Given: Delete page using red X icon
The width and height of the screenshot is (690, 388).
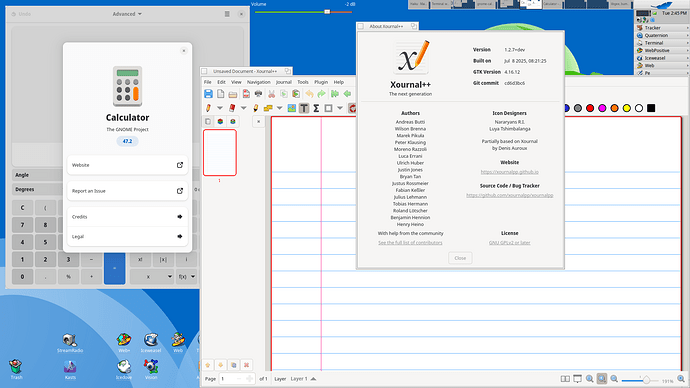Looking at the screenshot, I should pos(246,365).
